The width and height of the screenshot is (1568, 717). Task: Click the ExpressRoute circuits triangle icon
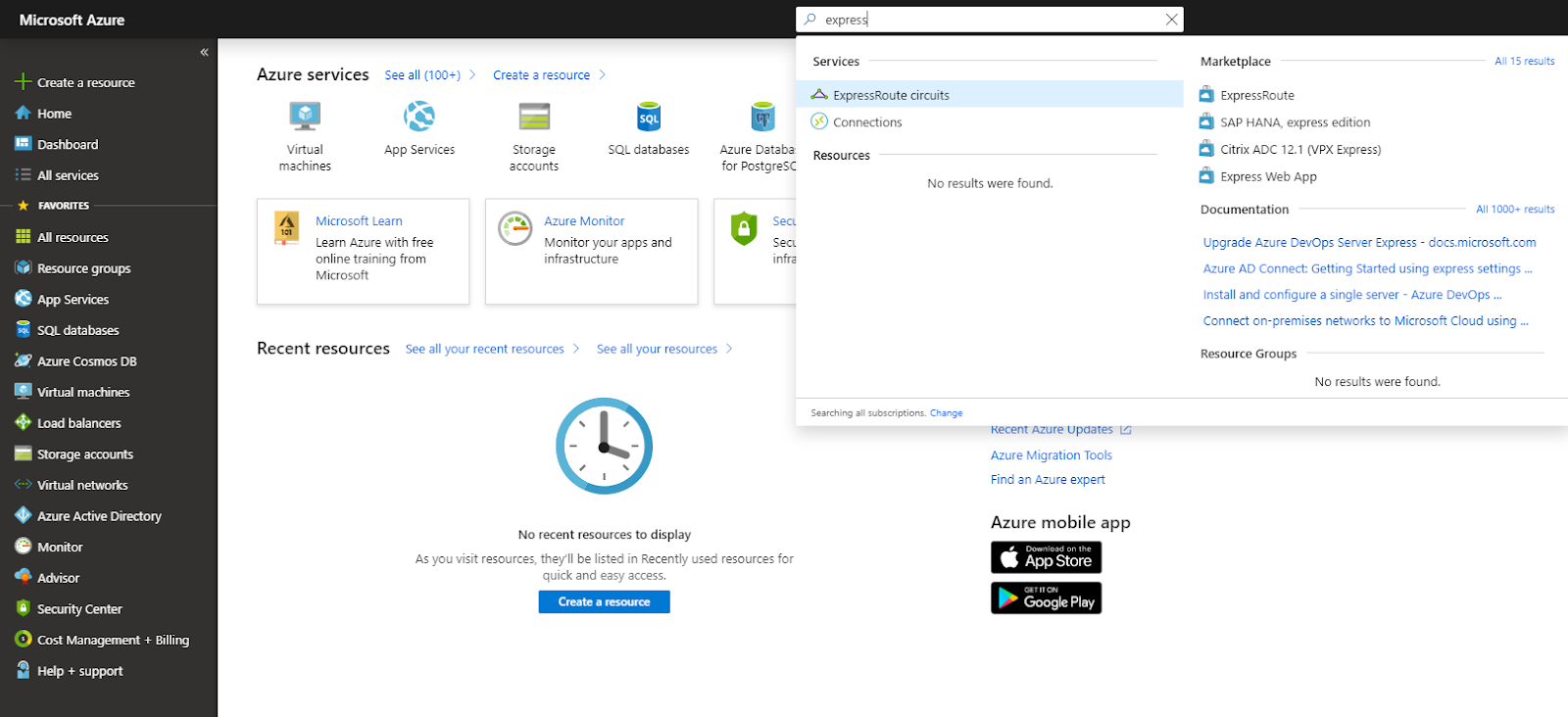point(819,95)
